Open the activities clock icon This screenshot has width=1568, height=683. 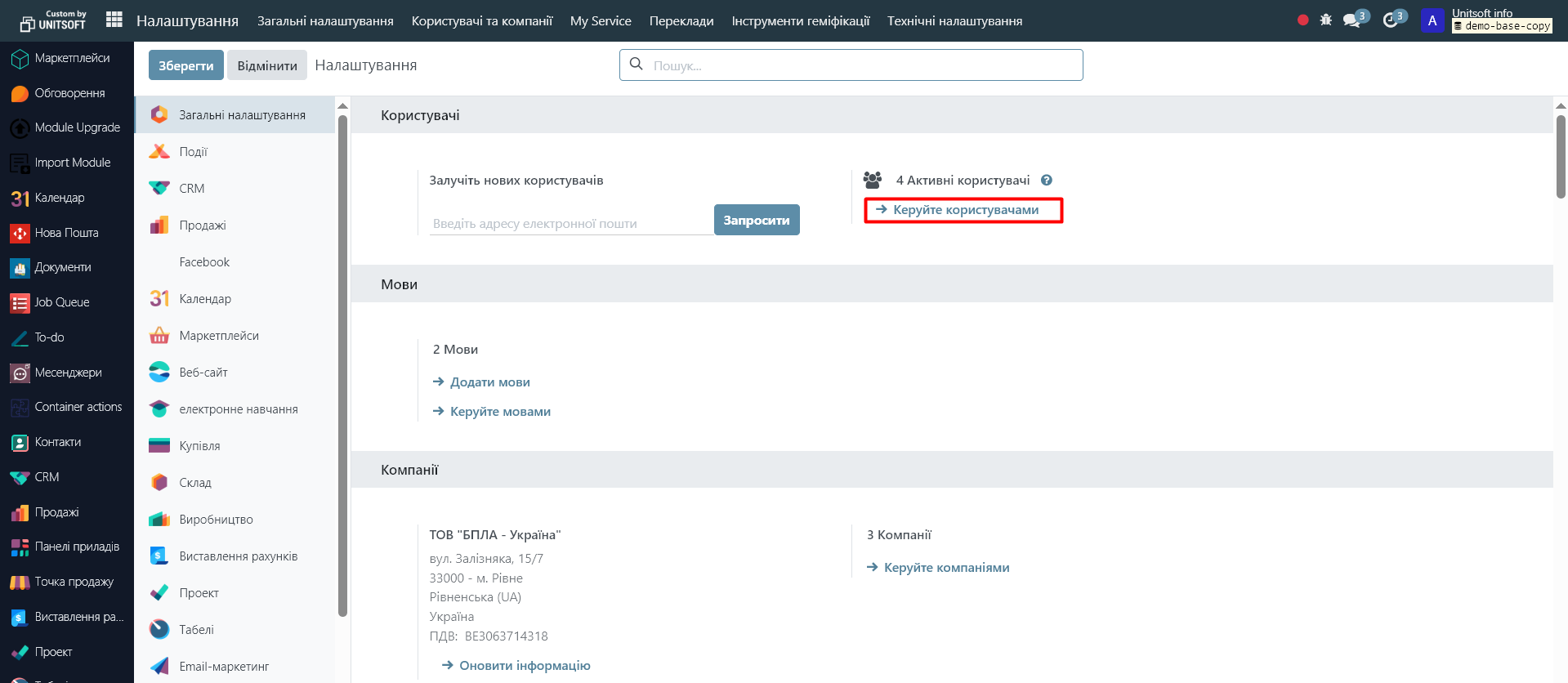[x=1391, y=20]
